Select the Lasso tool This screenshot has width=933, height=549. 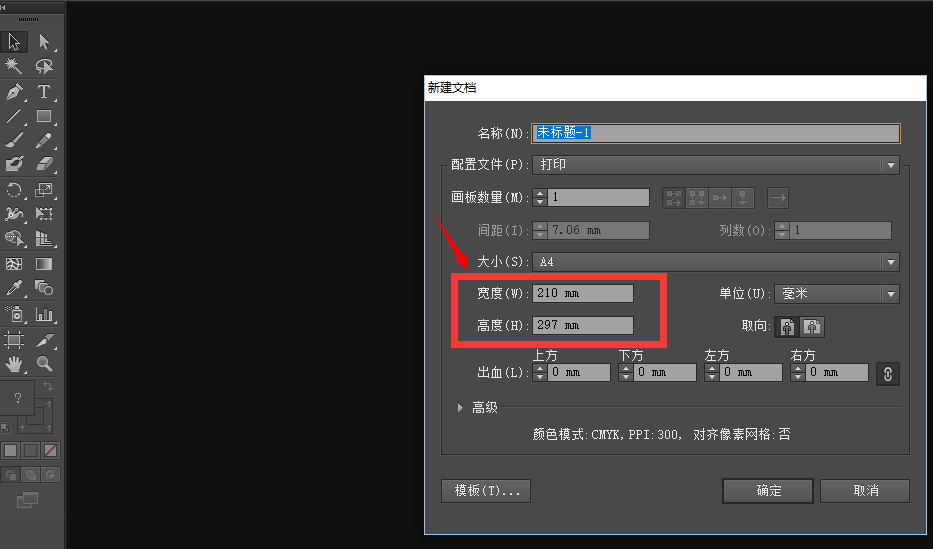pos(44,65)
